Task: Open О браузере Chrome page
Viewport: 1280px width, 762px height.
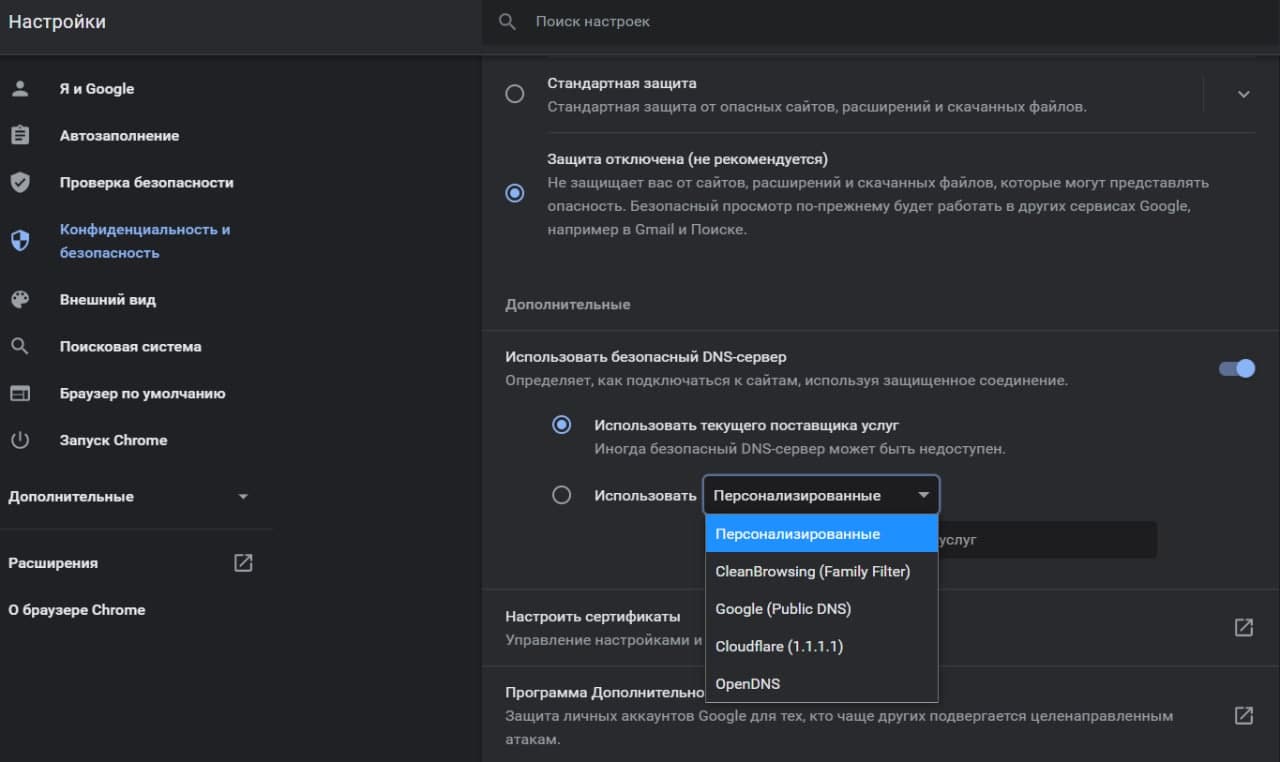Action: tap(77, 609)
